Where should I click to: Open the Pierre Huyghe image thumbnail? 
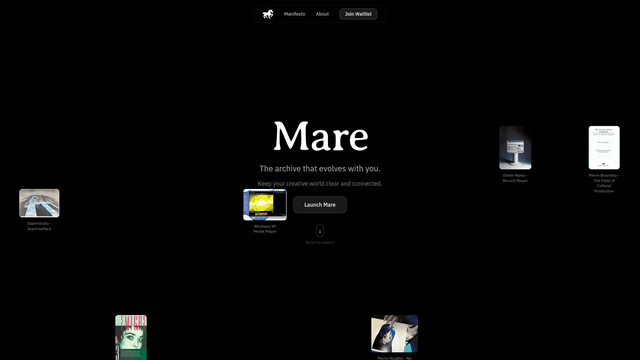click(x=394, y=333)
